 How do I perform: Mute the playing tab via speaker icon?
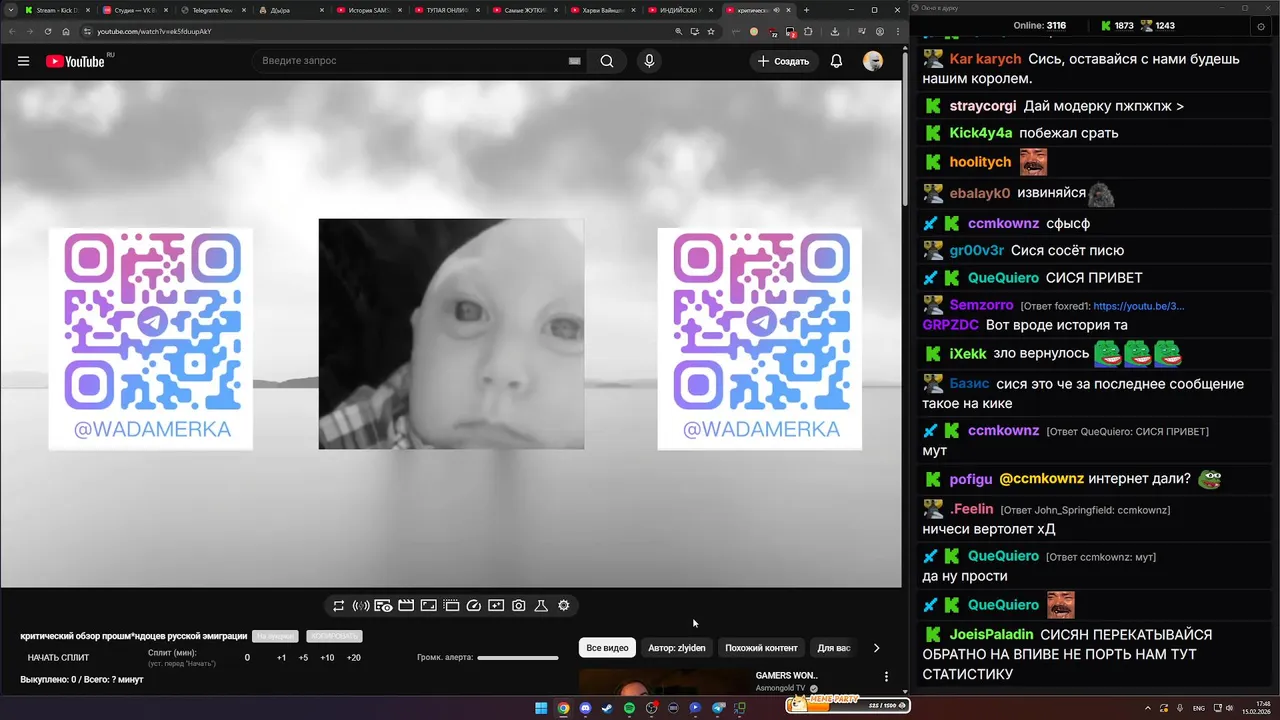(777, 10)
